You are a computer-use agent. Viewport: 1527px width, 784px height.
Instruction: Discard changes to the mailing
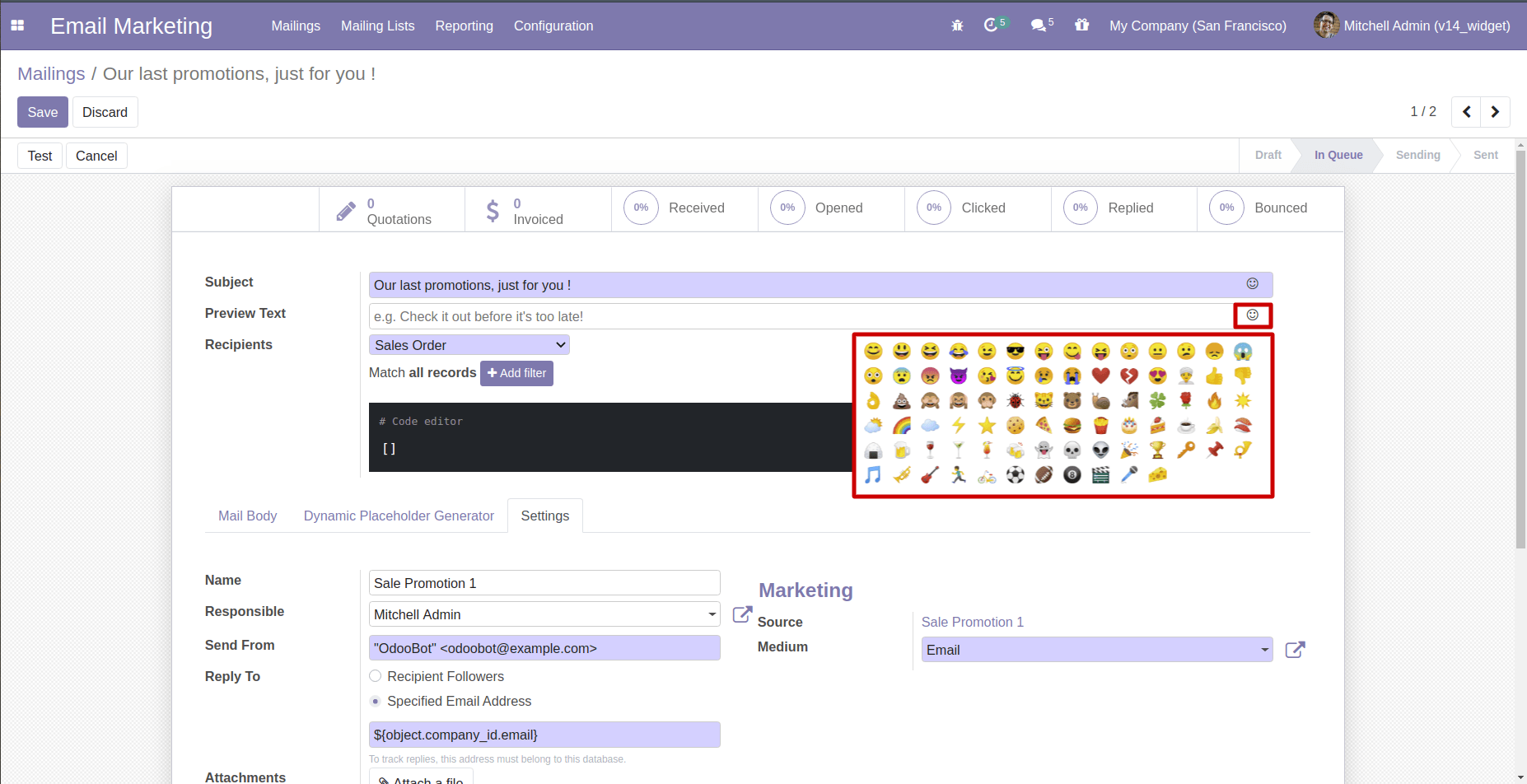tap(105, 112)
